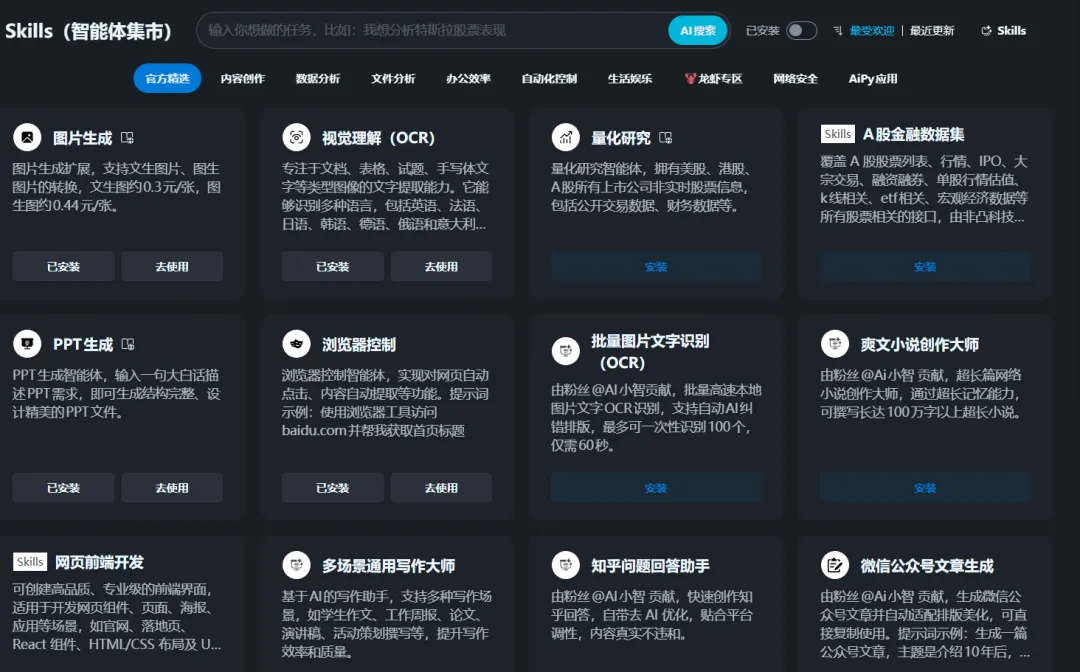Install the A股金融数据集 skill
The height and width of the screenshot is (672, 1080).
pyautogui.click(x=925, y=266)
